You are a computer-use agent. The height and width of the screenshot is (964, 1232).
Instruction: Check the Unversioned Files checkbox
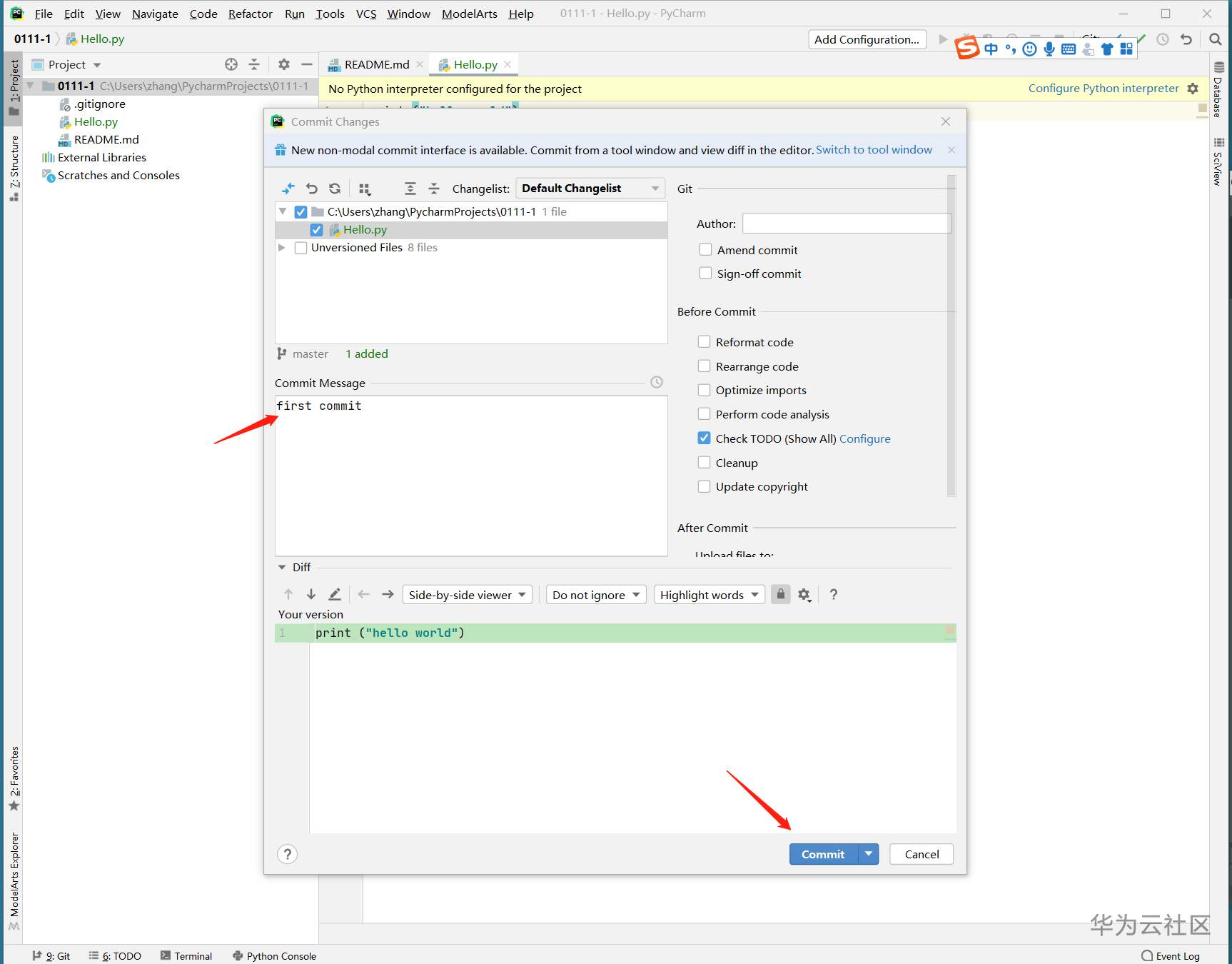pos(301,248)
